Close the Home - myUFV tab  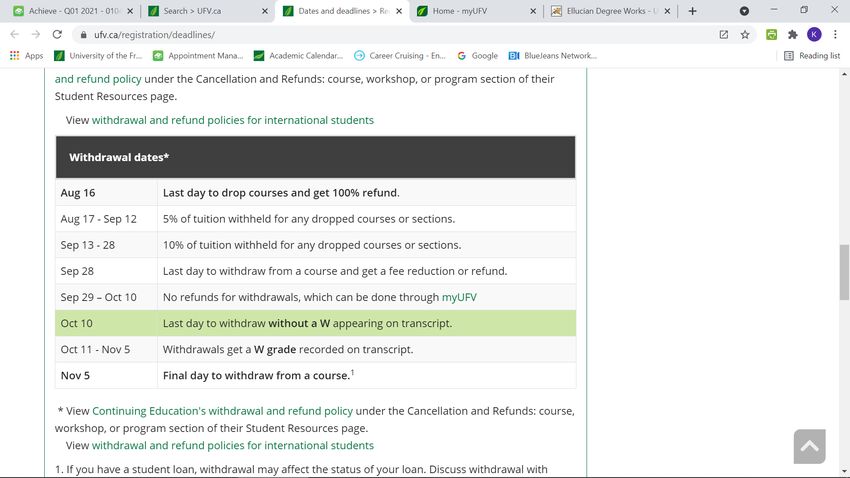[533, 11]
